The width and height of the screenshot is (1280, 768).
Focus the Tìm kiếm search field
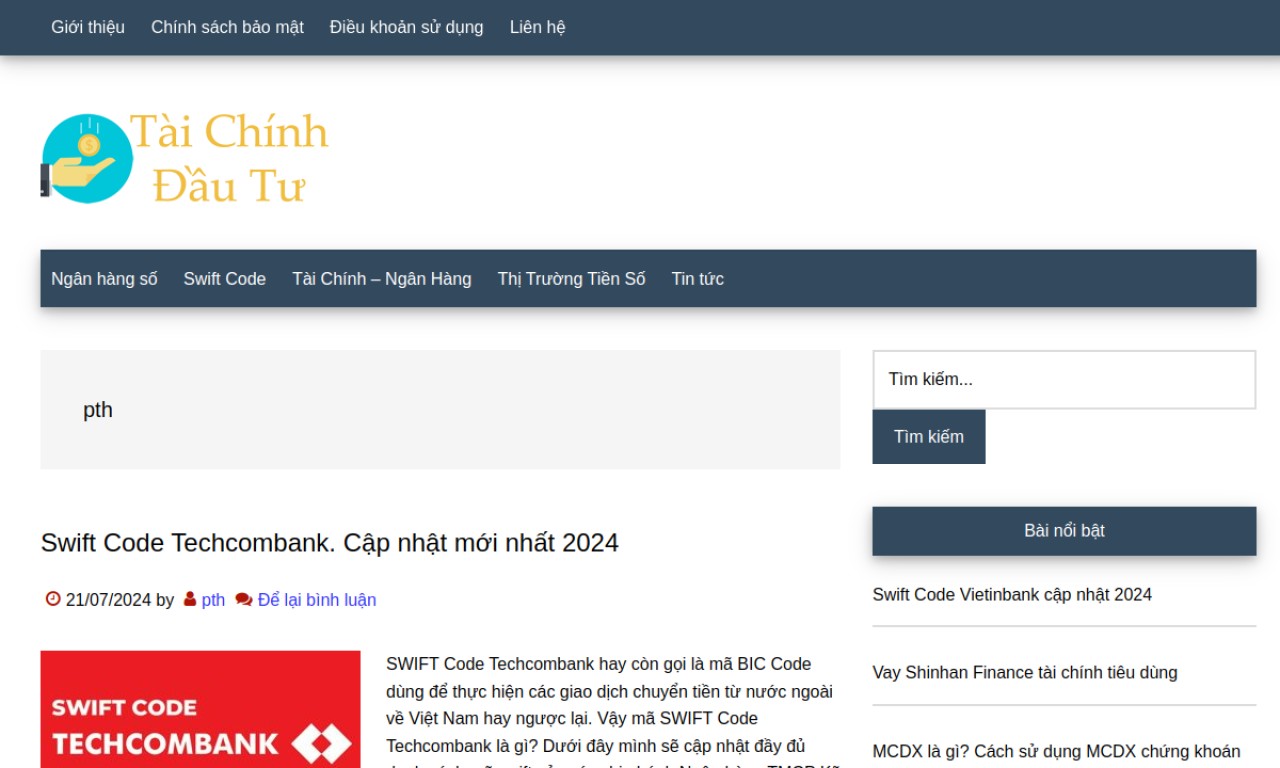(x=1064, y=379)
